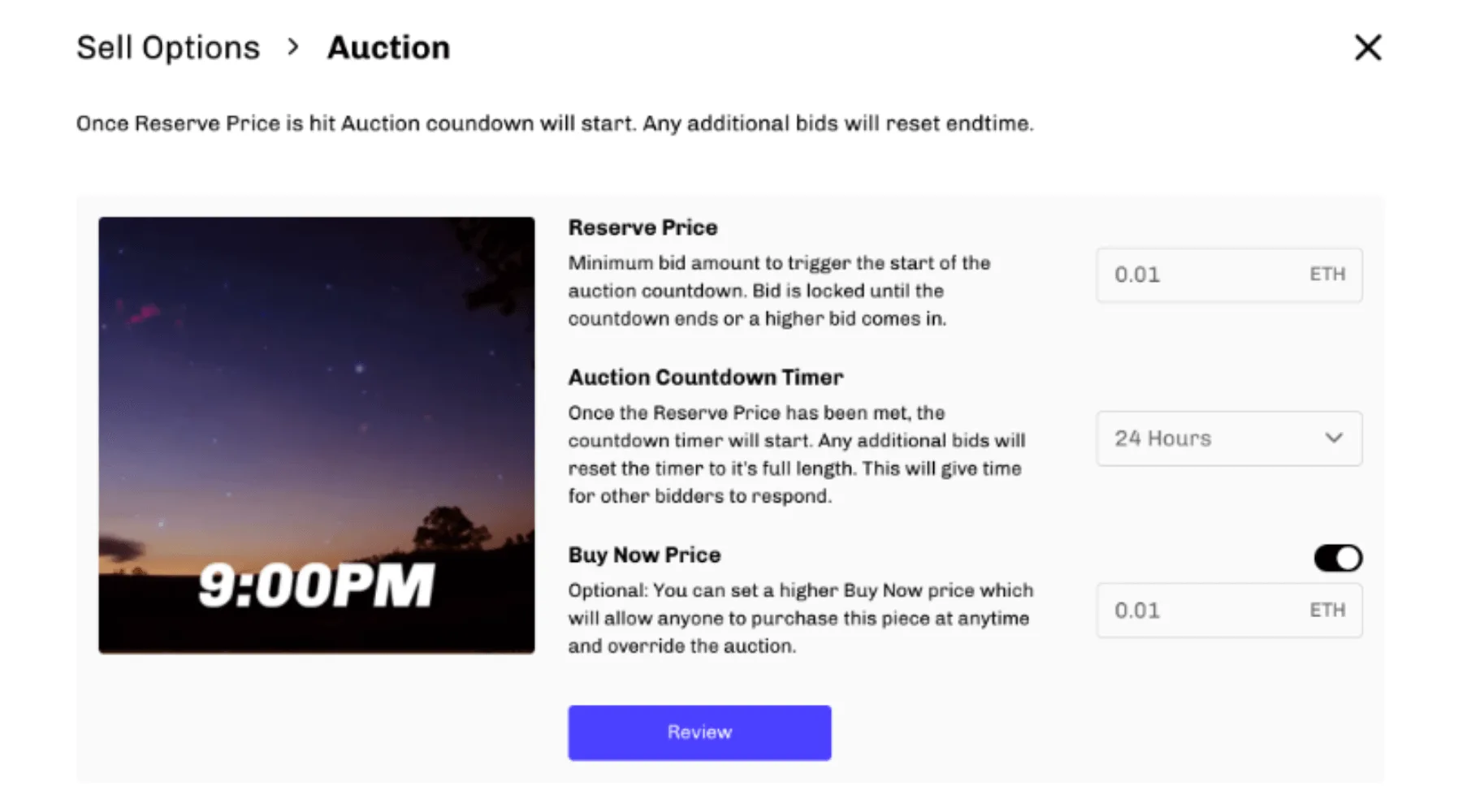The image size is (1462, 812).
Task: Click the countdown timer dropdown arrow
Action: tap(1333, 438)
